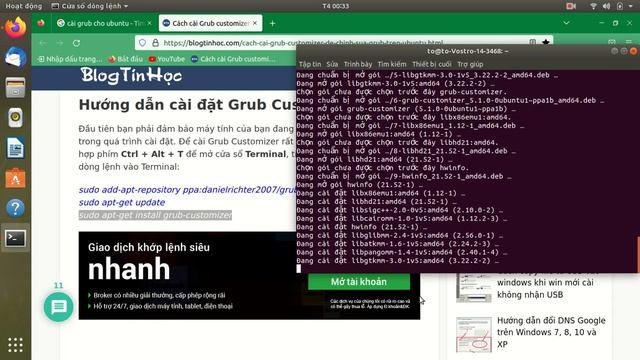Open Trợ giúp menu in terminal
The image size is (640, 360).
[470, 64]
